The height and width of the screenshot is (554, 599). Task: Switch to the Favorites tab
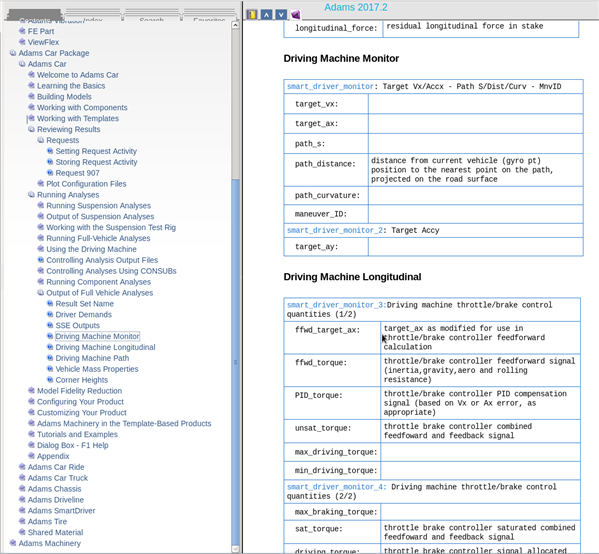click(x=209, y=16)
